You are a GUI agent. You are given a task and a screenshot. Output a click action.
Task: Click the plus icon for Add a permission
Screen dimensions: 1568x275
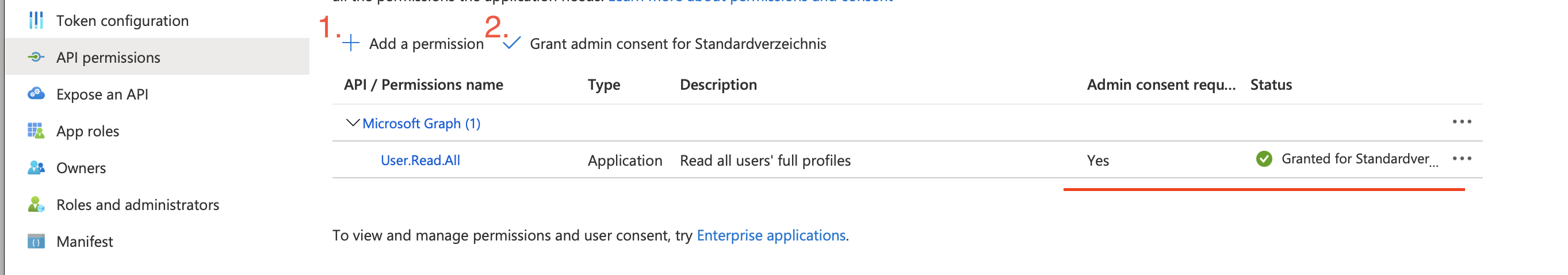[351, 43]
